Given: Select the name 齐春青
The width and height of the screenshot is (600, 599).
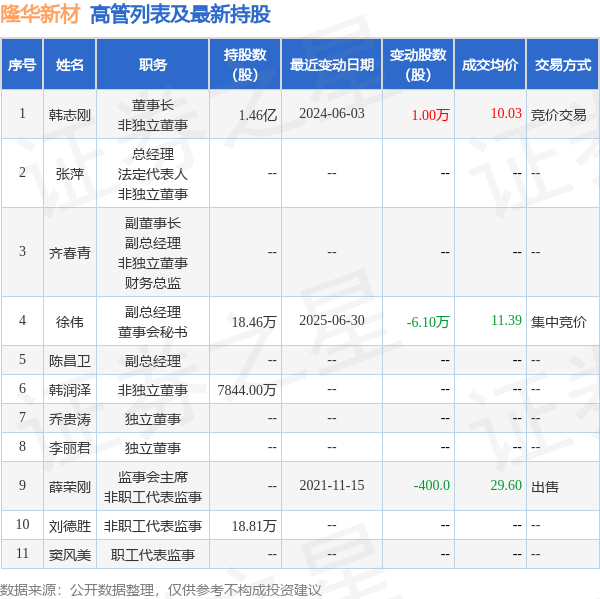Looking at the screenshot, I should point(70,253).
